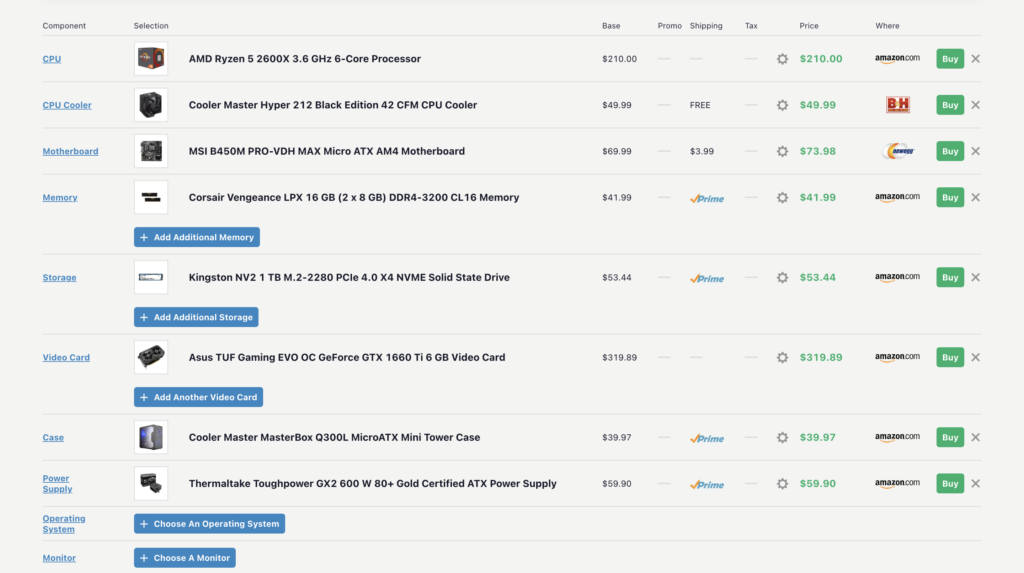Click B&H logo in CPU Cooler row
This screenshot has width=1024, height=573.
898,105
